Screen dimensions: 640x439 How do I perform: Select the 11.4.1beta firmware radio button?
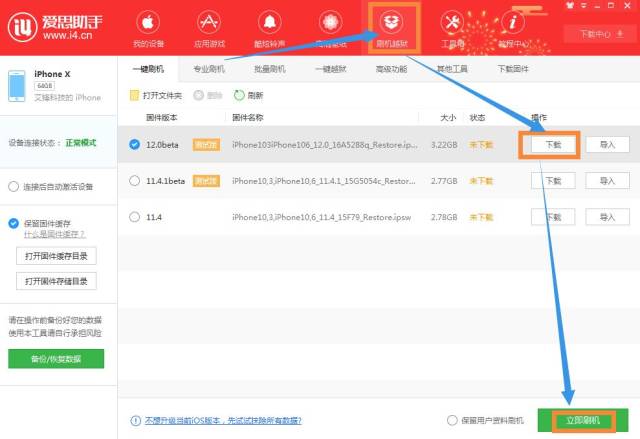(134, 181)
